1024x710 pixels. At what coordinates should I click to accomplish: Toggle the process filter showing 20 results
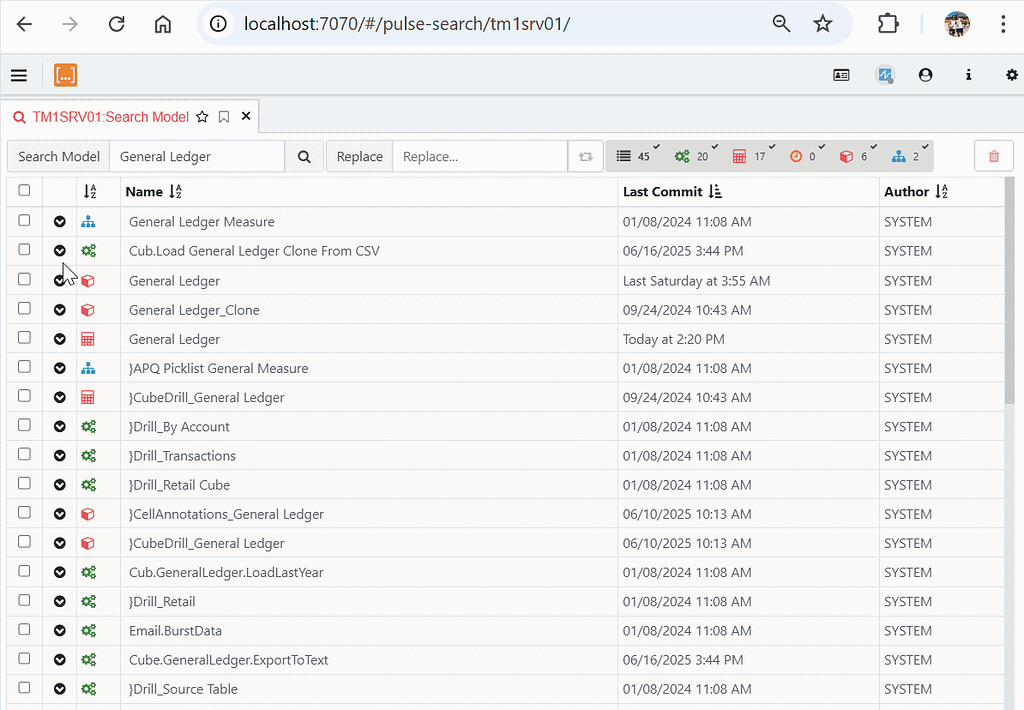pyautogui.click(x=690, y=156)
